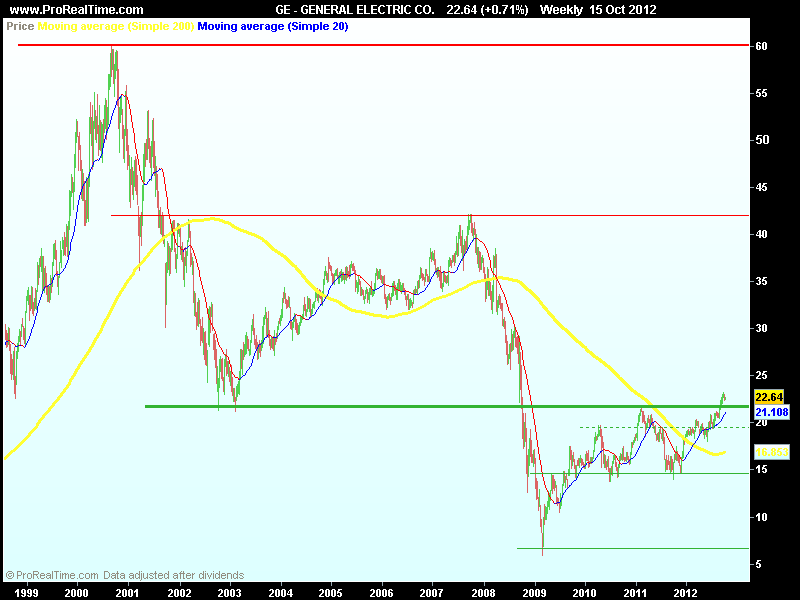Click the 2012 year label on time axis
The image size is (800, 600).
tap(685, 592)
